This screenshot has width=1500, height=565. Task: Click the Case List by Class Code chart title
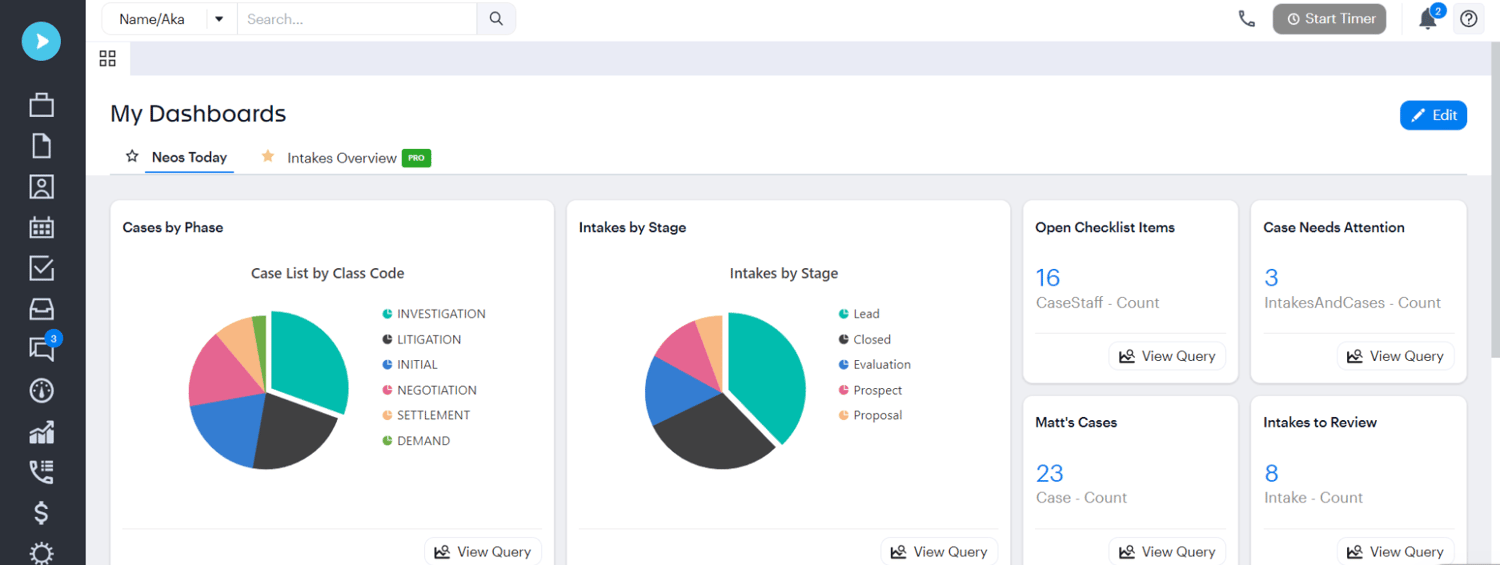(x=327, y=273)
